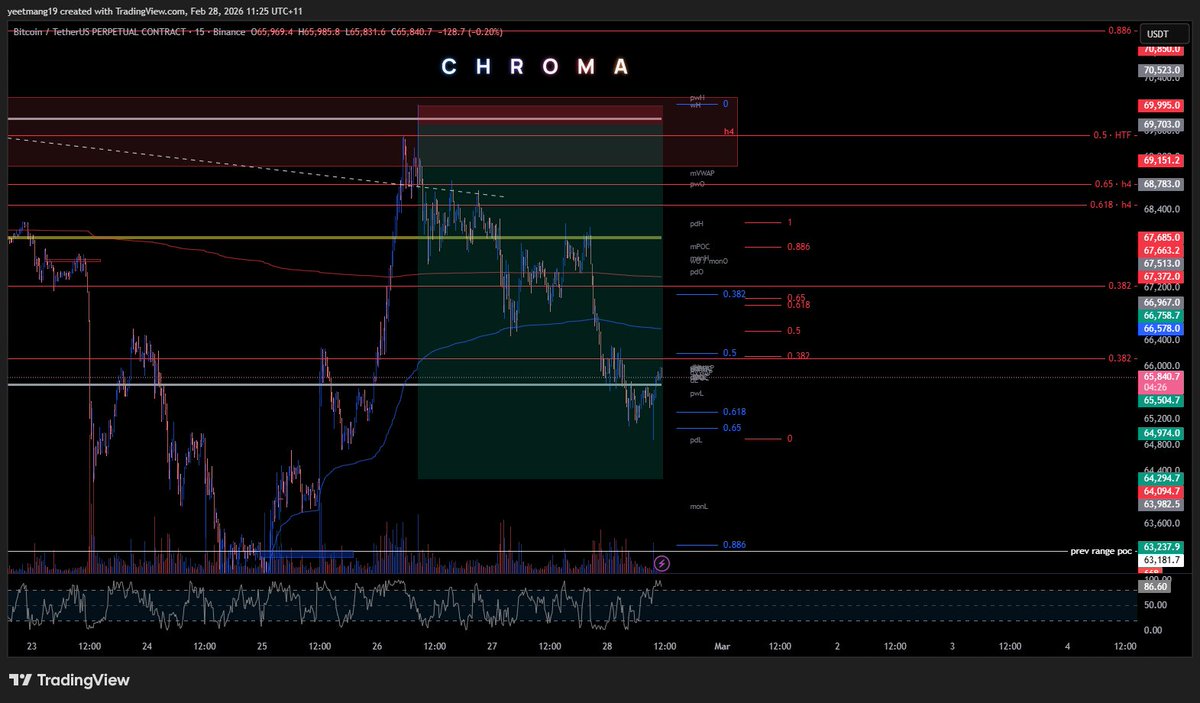
Task: Click the Mar date on time axis
Action: (722, 647)
